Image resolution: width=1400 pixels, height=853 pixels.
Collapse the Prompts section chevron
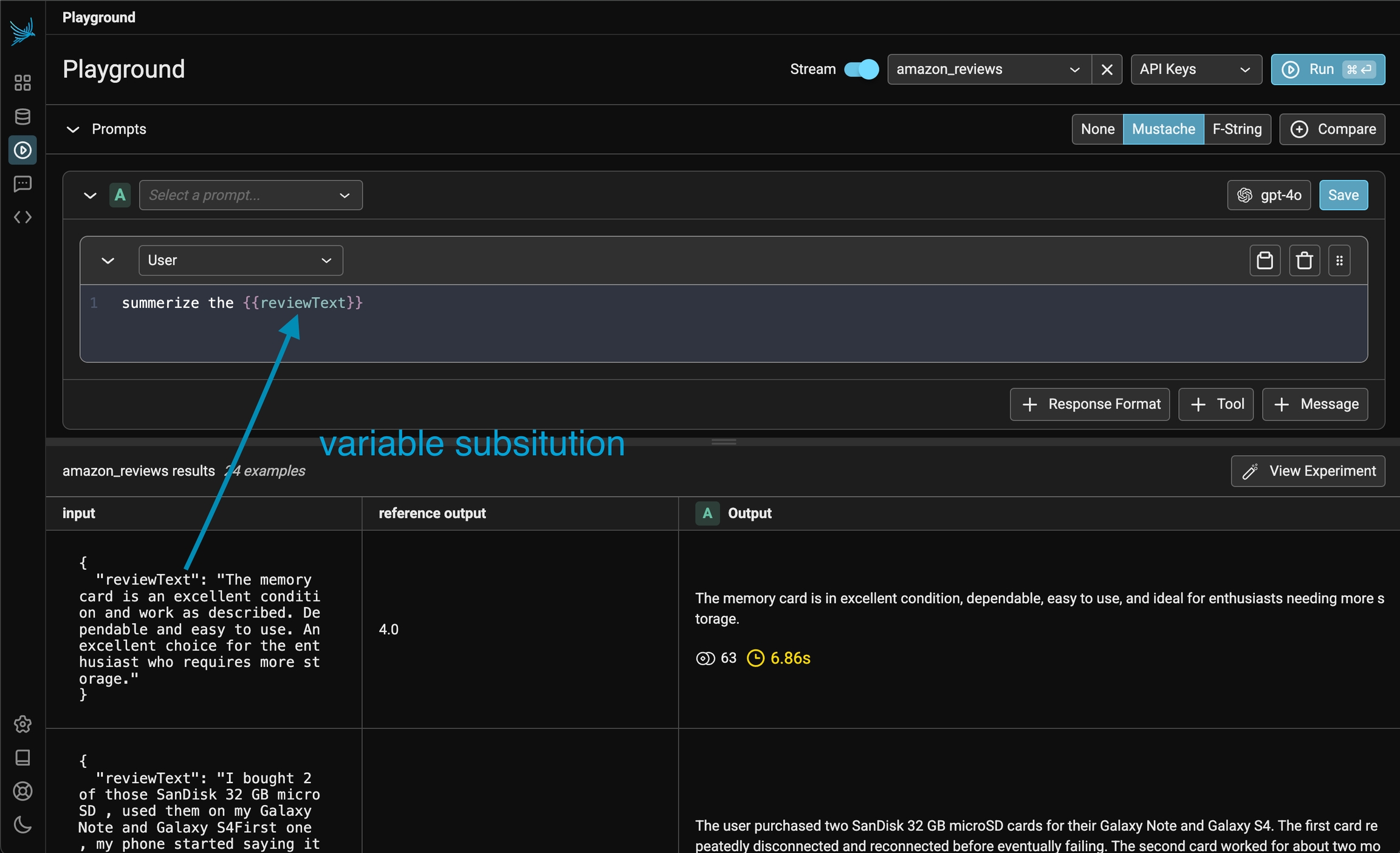pos(73,129)
